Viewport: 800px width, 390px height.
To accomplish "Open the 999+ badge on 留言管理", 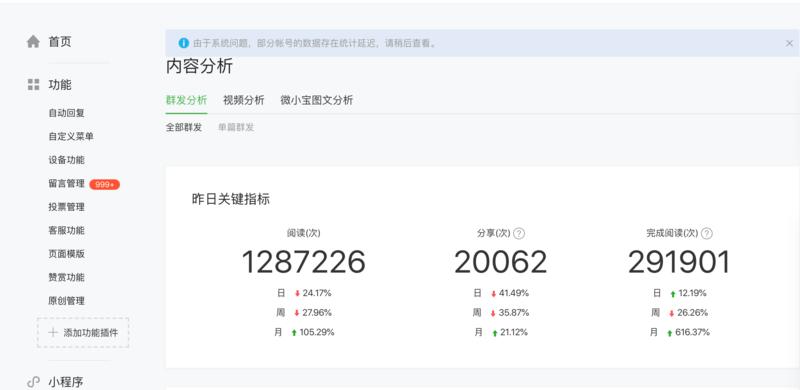I will click(105, 184).
